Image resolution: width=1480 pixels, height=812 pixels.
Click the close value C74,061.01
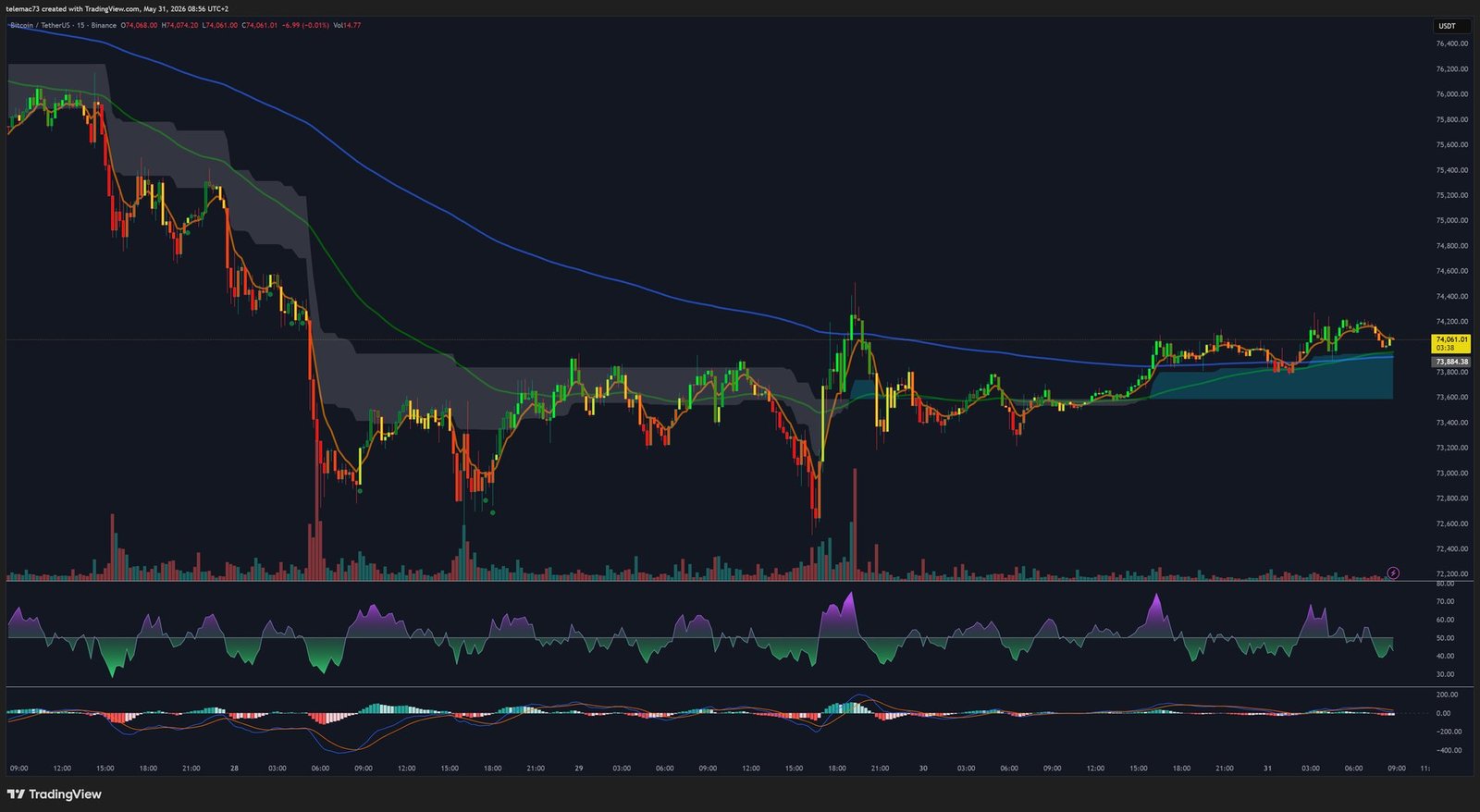pyautogui.click(x=260, y=25)
